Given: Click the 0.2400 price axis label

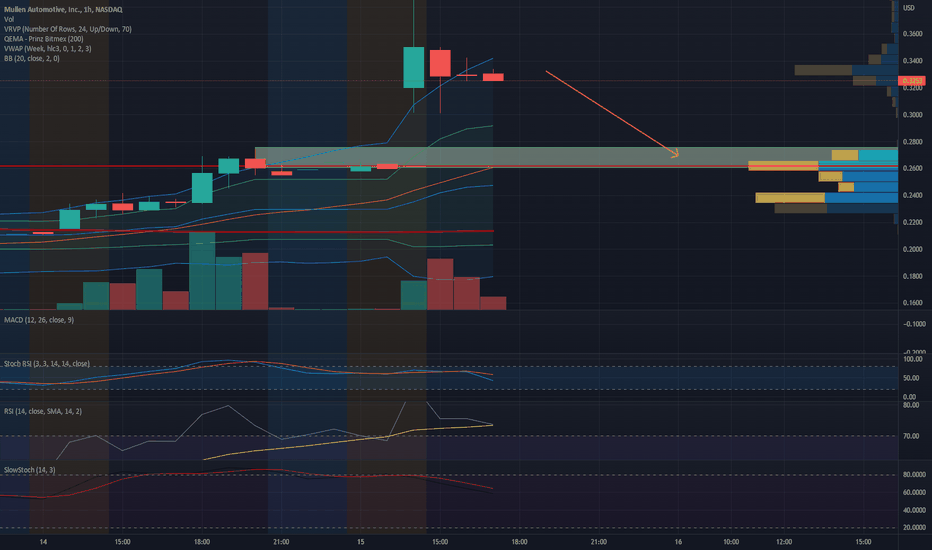Looking at the screenshot, I should coord(913,195).
